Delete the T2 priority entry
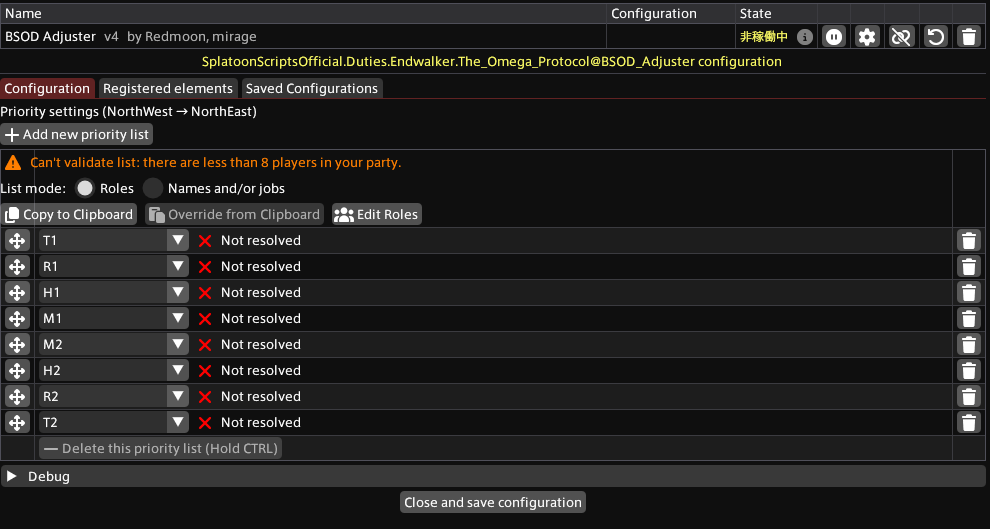 tap(969, 422)
